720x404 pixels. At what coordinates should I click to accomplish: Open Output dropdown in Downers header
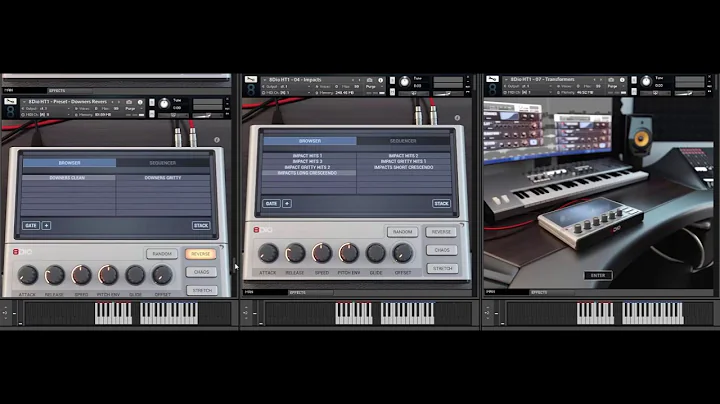coord(46,109)
